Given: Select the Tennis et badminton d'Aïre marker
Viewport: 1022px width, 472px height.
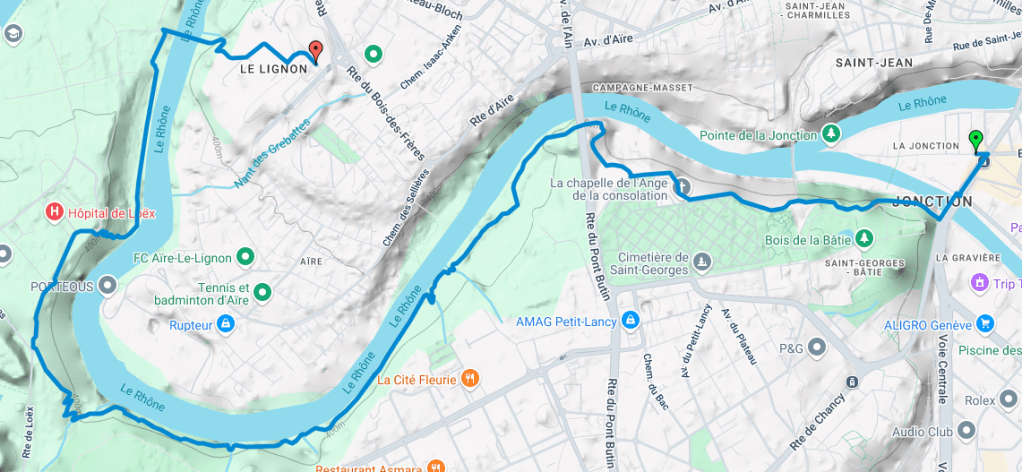Looking at the screenshot, I should coord(263,293).
